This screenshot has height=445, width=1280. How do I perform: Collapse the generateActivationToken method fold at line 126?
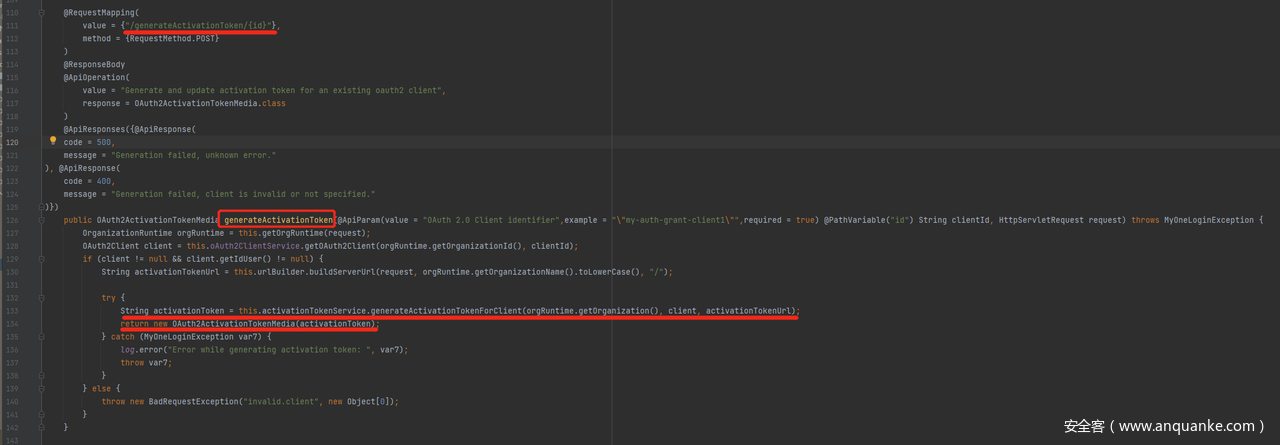coord(42,219)
